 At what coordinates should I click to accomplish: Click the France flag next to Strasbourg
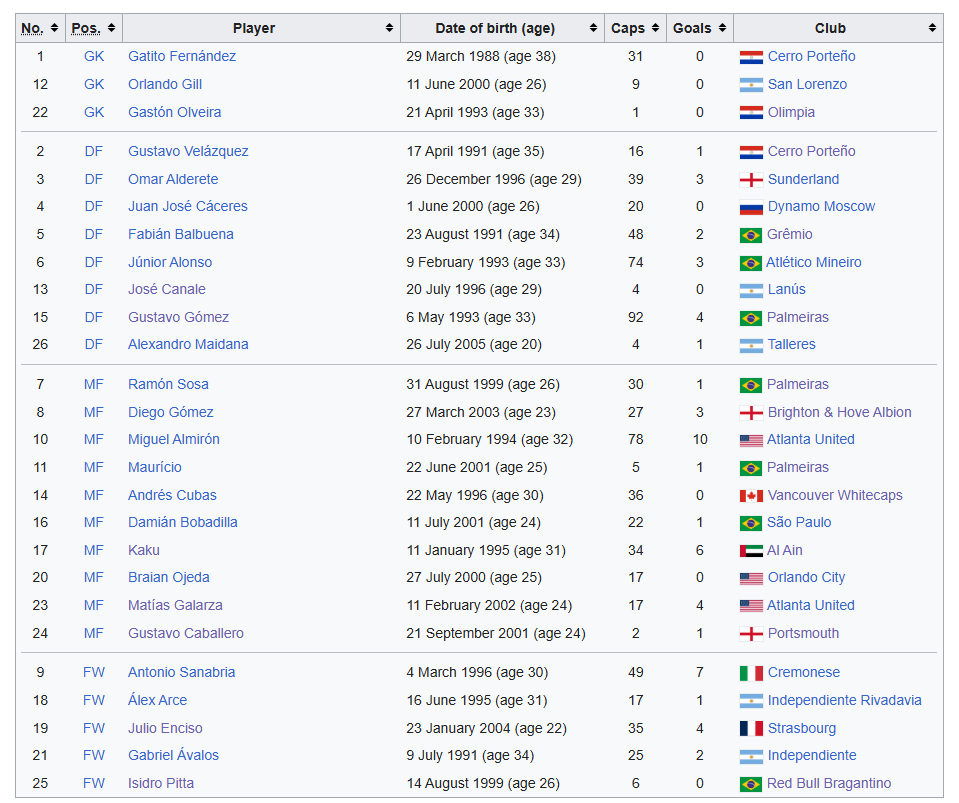click(x=750, y=729)
